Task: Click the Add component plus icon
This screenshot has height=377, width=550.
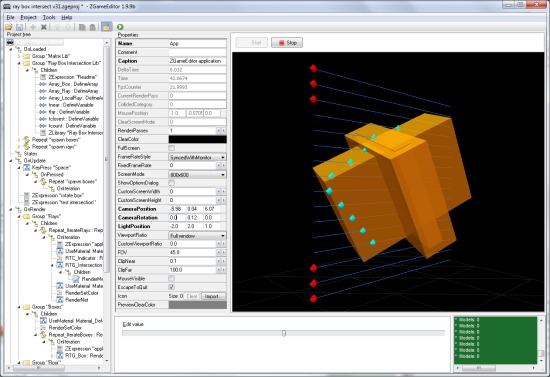Action: pos(33,27)
